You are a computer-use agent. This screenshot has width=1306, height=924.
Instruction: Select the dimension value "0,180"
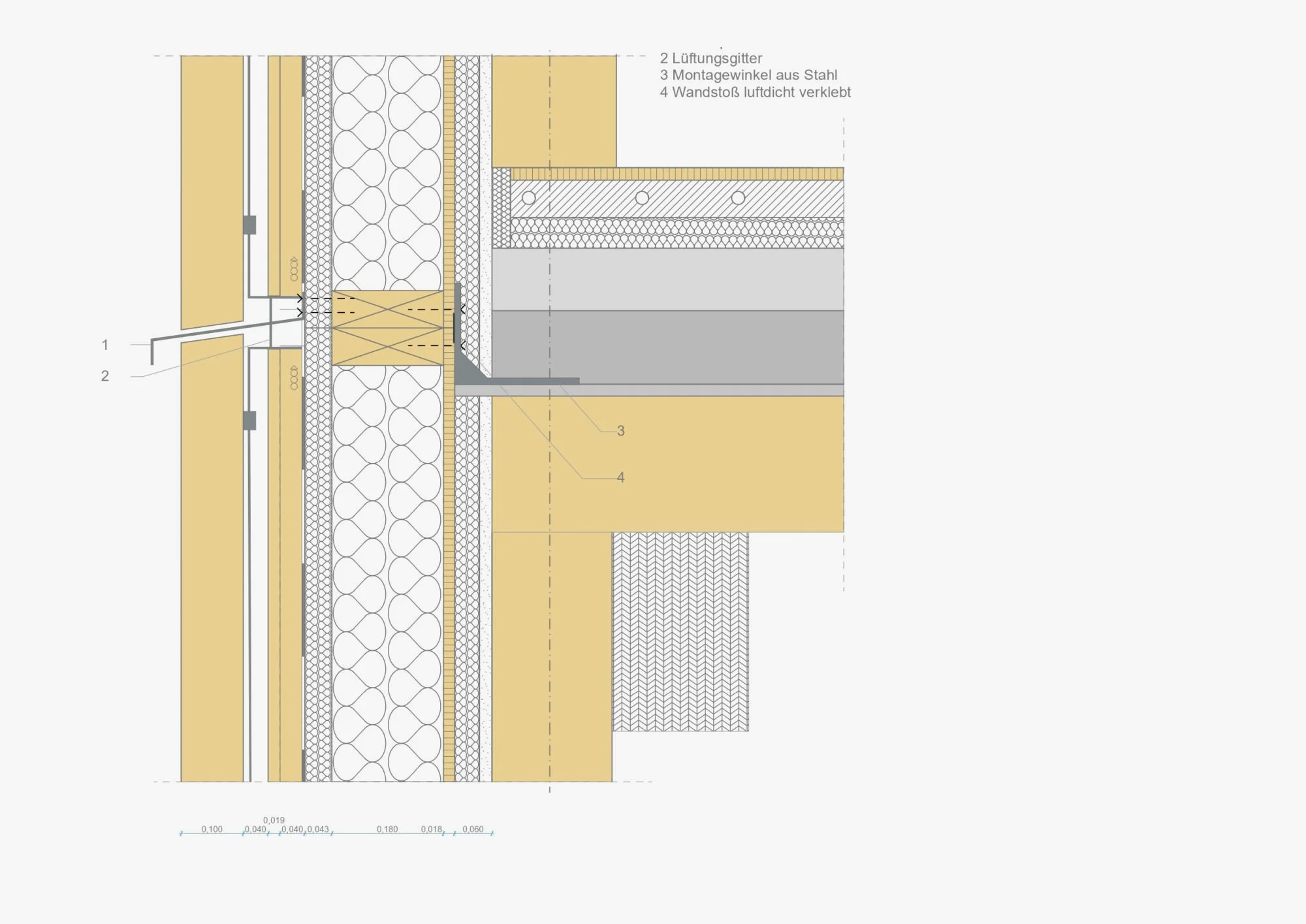[387, 829]
